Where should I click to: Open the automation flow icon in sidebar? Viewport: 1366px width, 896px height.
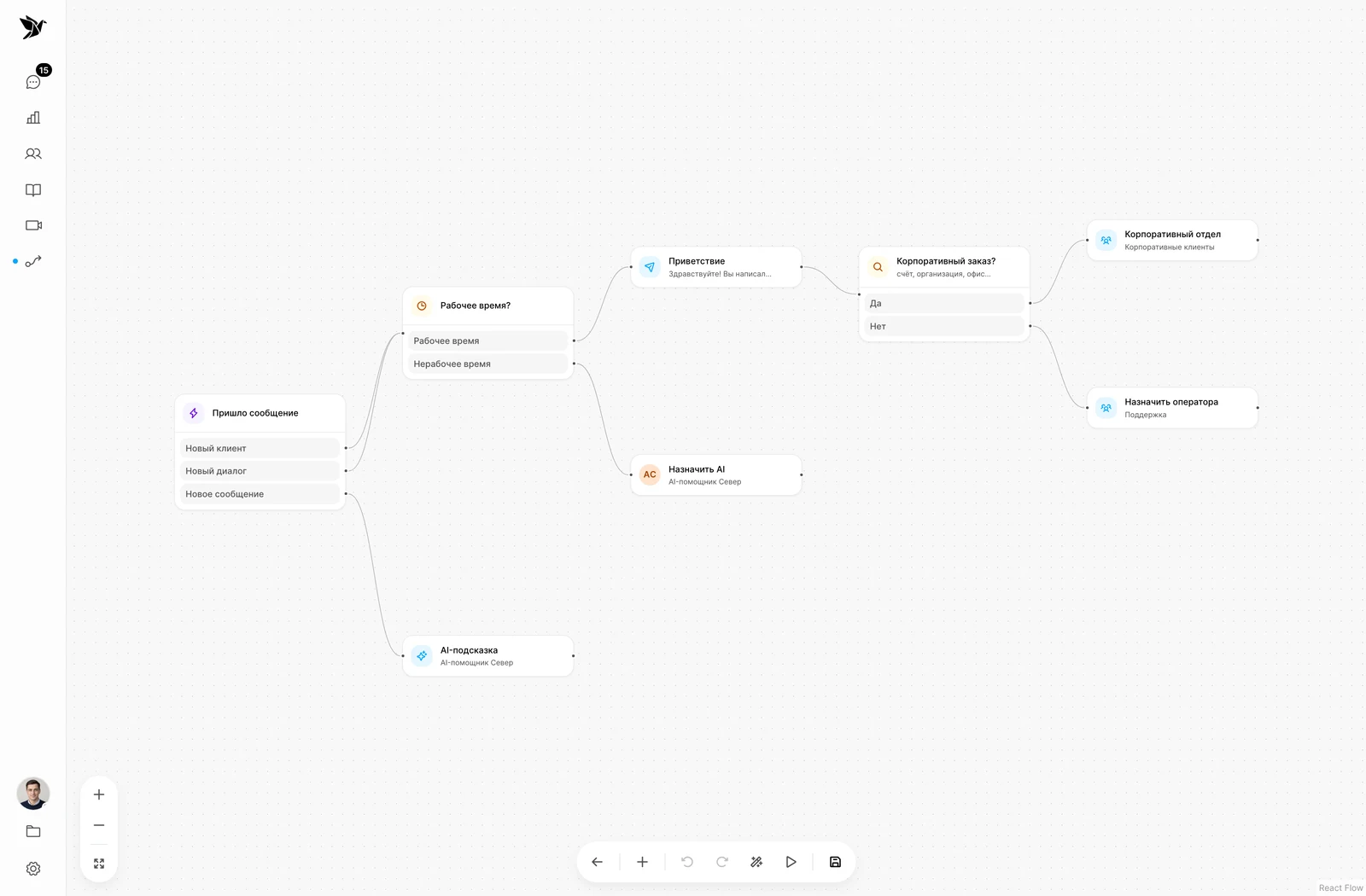point(33,261)
